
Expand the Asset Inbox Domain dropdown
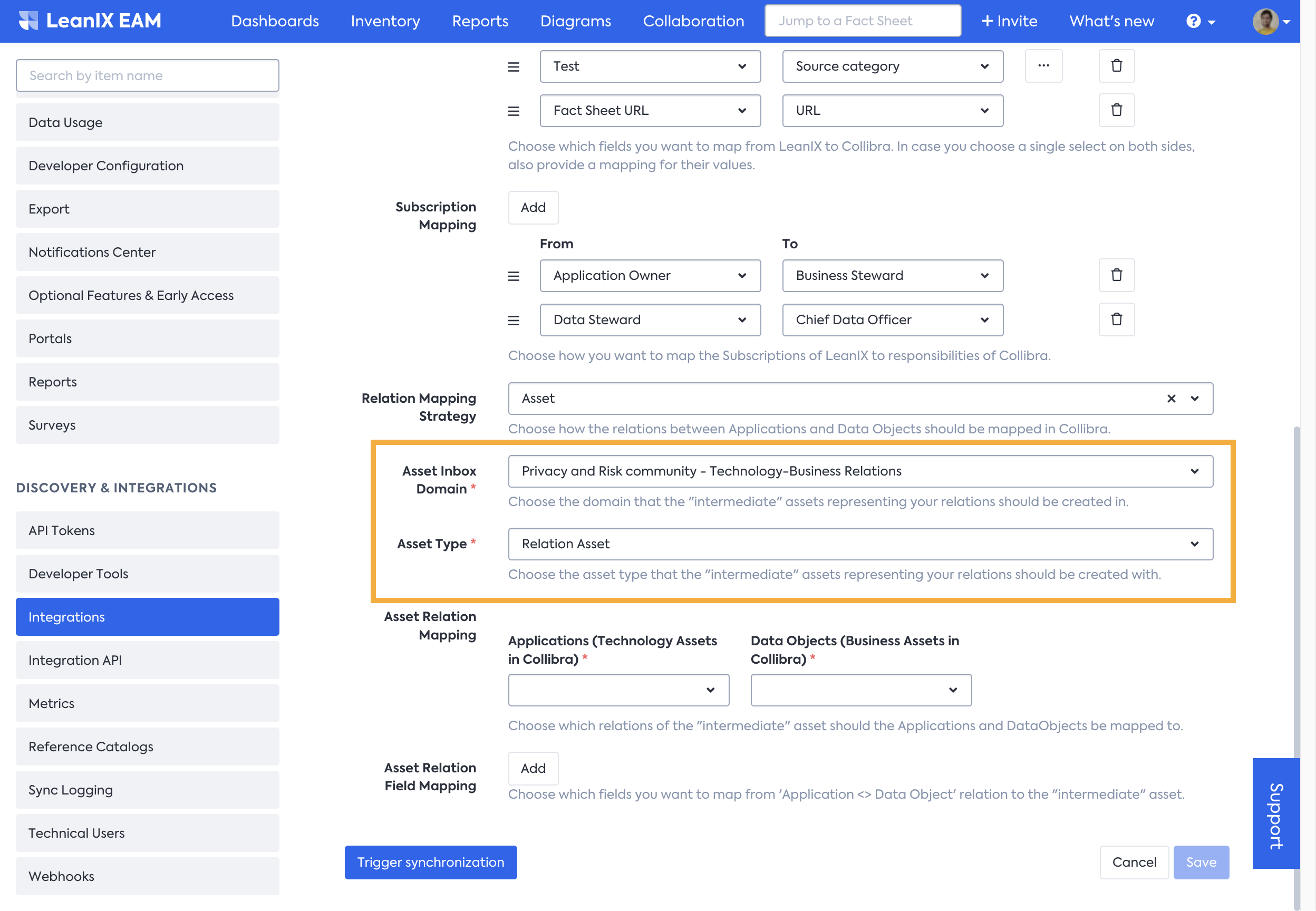860,471
